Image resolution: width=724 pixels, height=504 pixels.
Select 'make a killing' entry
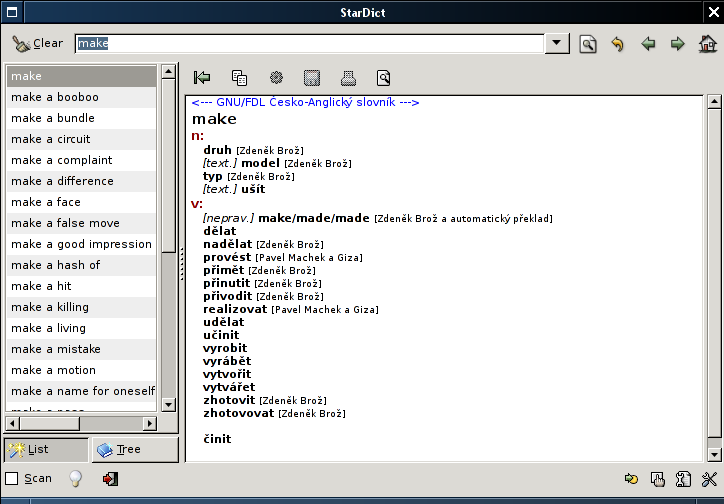pyautogui.click(x=82, y=307)
